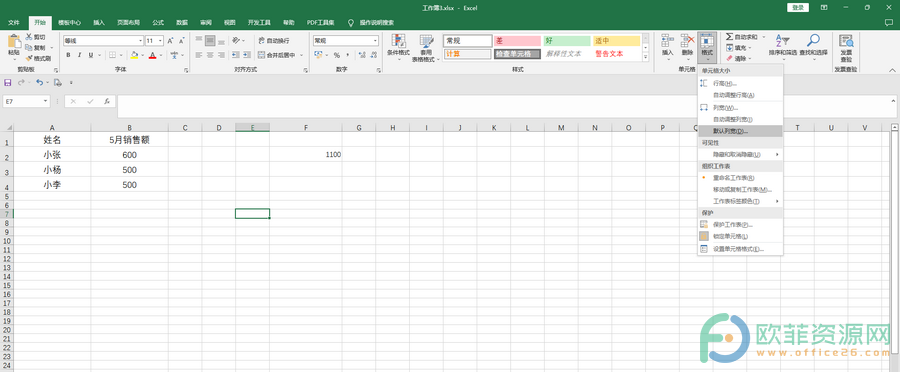Choose Default Width (默认列宽) menu item

740,131
